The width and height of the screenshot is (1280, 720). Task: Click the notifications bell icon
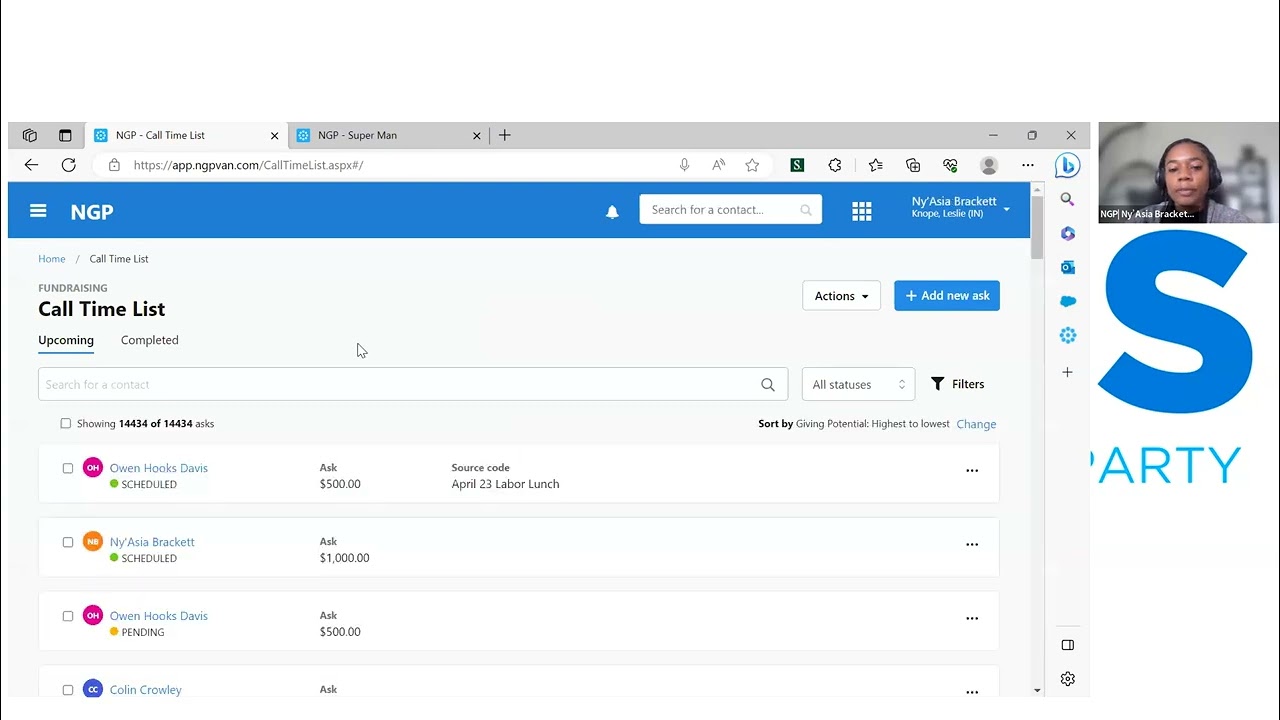pyautogui.click(x=612, y=212)
